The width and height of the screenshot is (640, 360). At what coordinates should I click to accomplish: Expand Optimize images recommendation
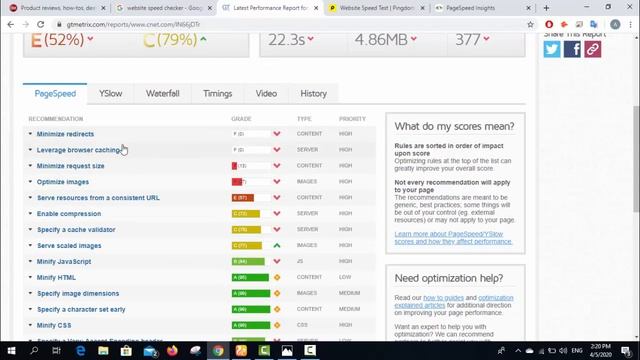(x=30, y=182)
